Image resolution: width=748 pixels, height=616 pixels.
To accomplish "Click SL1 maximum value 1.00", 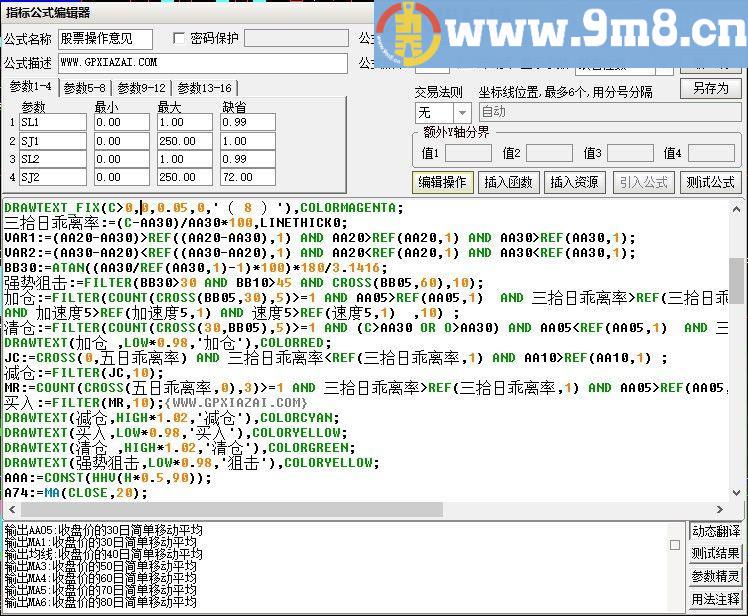I will [185, 122].
